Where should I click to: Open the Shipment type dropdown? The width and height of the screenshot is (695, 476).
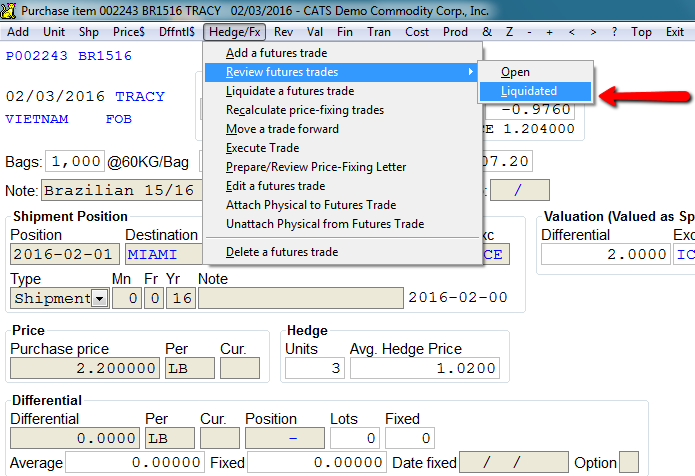(100, 298)
